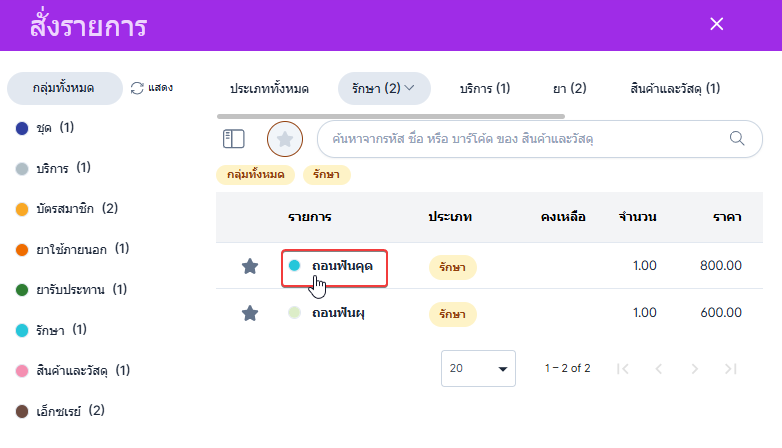Click the refresh แสดง icon
The width and height of the screenshot is (782, 448).
click(x=137, y=88)
